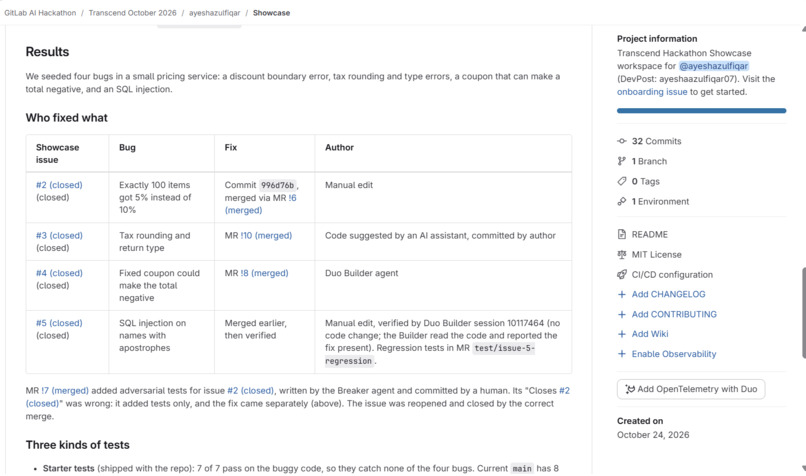Click the Add Wiki link
Image resolution: width=806 pixels, height=476 pixels.
pyautogui.click(x=650, y=334)
